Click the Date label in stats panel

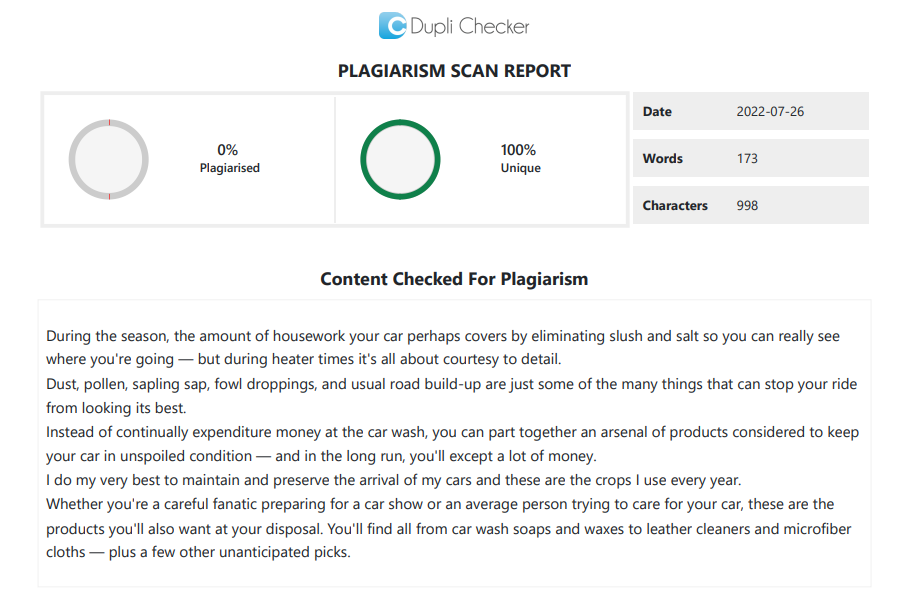click(x=657, y=112)
